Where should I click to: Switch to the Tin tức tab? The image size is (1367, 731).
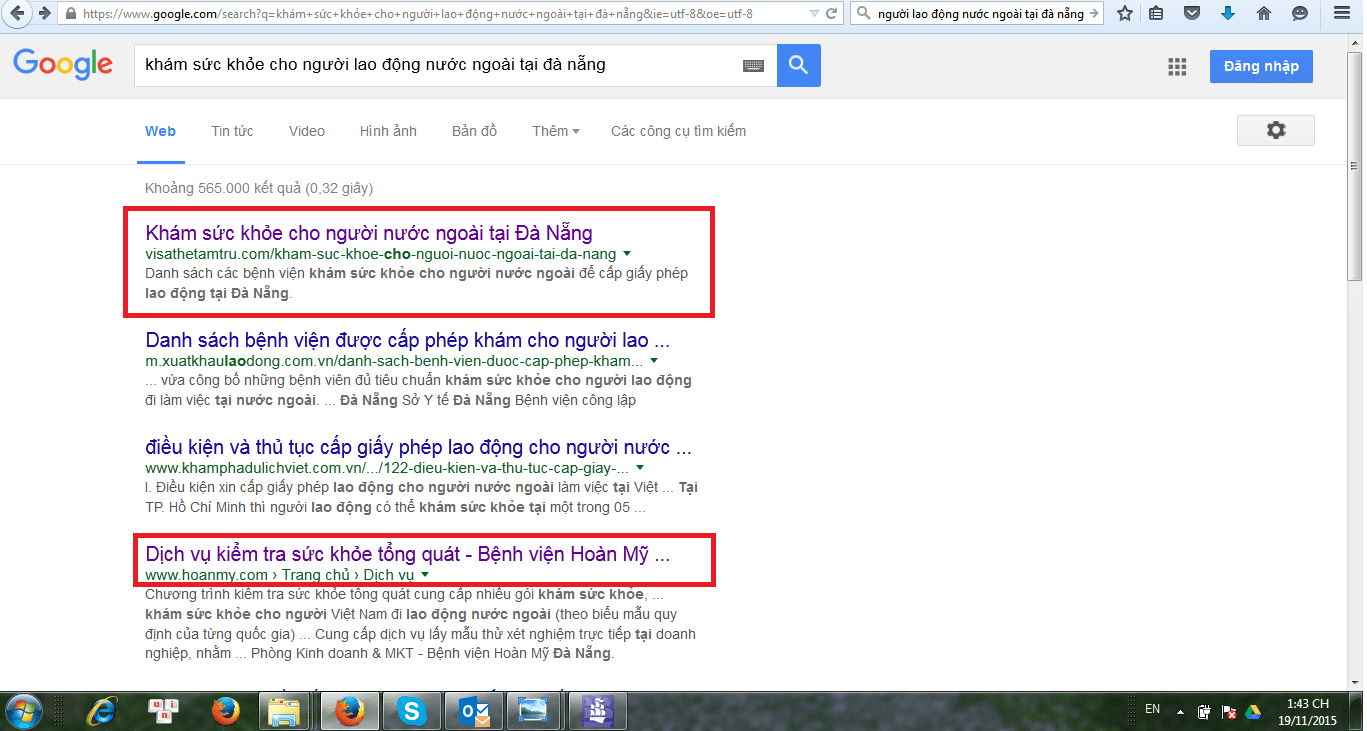click(x=232, y=131)
